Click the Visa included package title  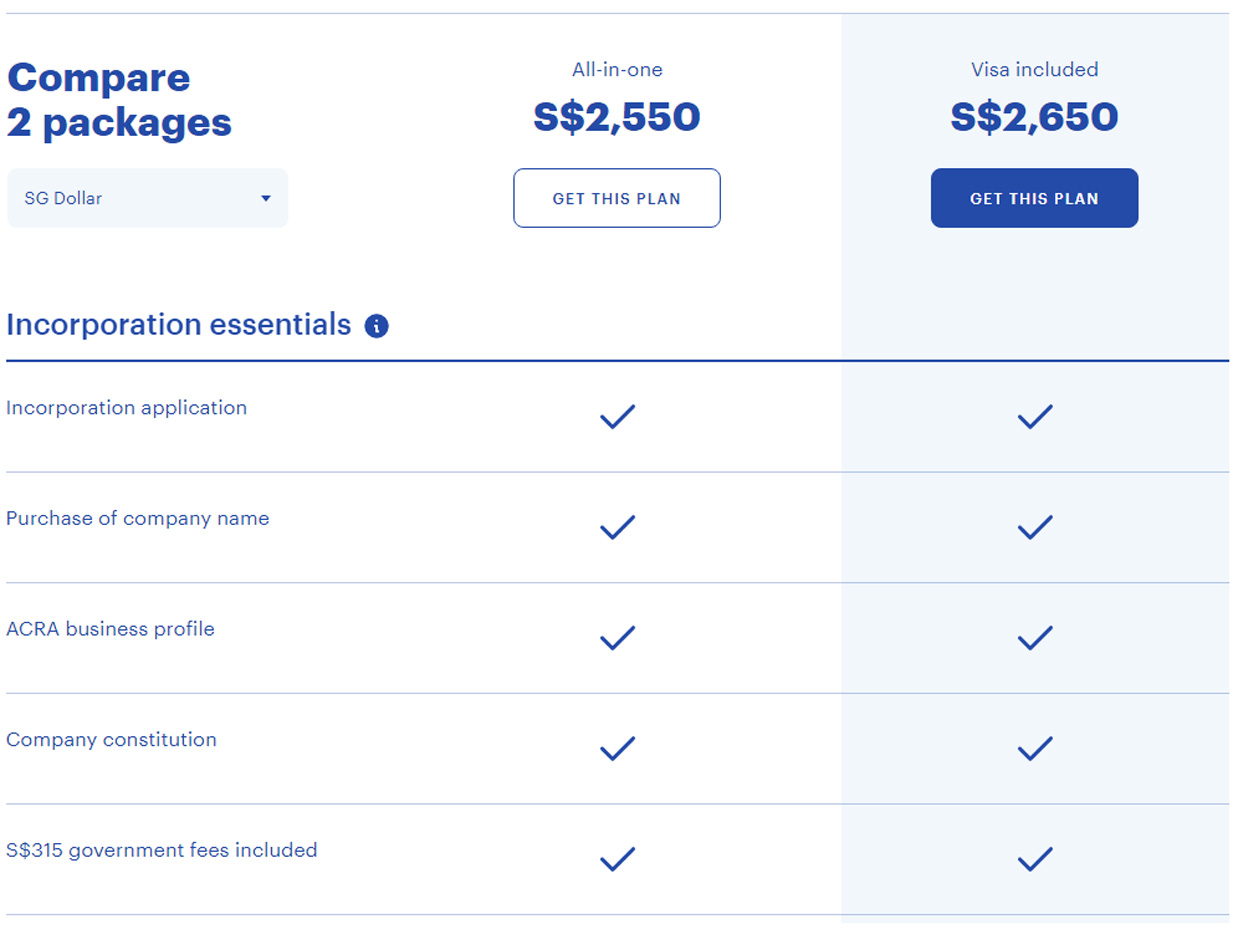point(1034,70)
